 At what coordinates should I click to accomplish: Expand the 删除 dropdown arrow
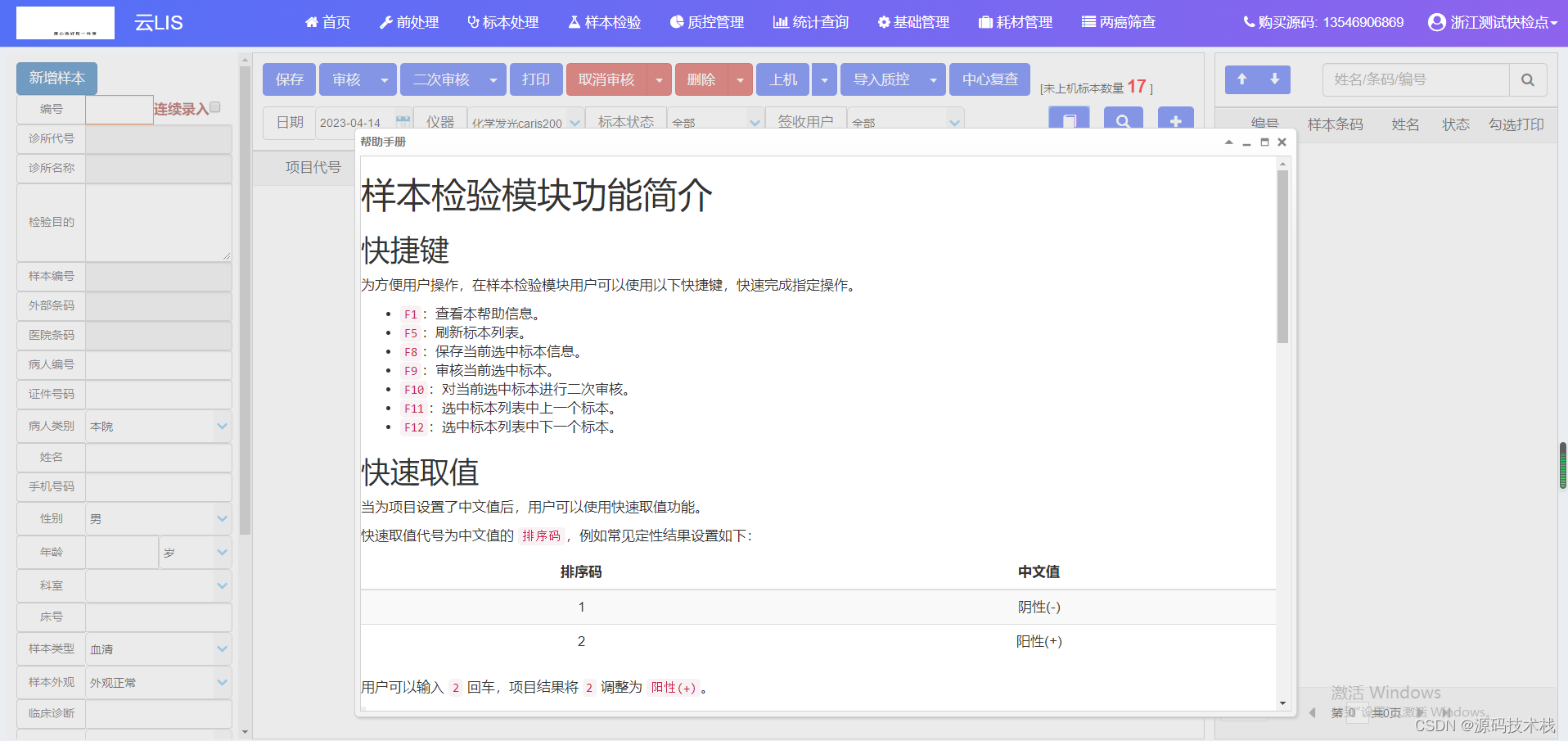coord(741,79)
